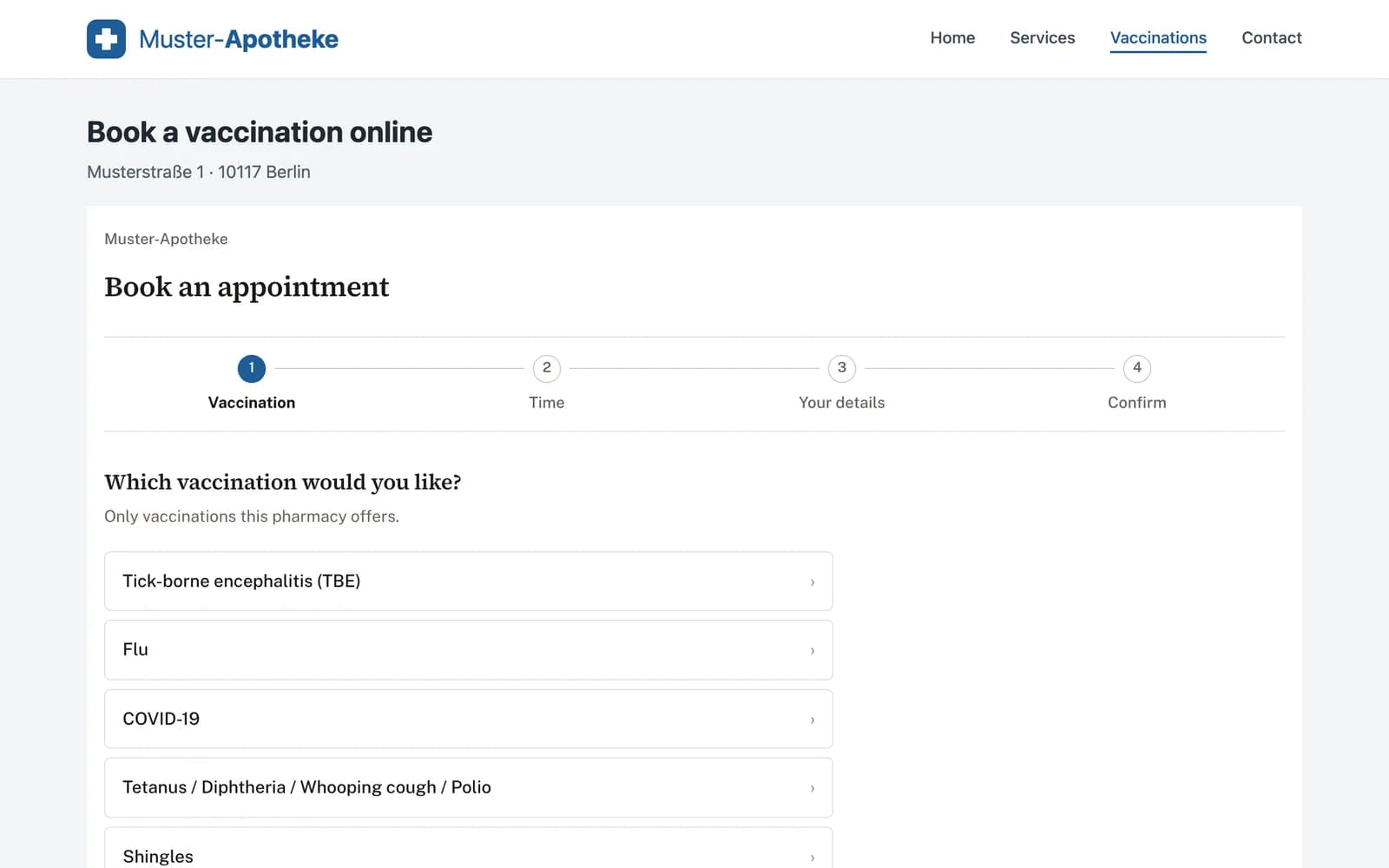Click the chevron on the COVID-19 row
1389x868 pixels.
click(813, 720)
